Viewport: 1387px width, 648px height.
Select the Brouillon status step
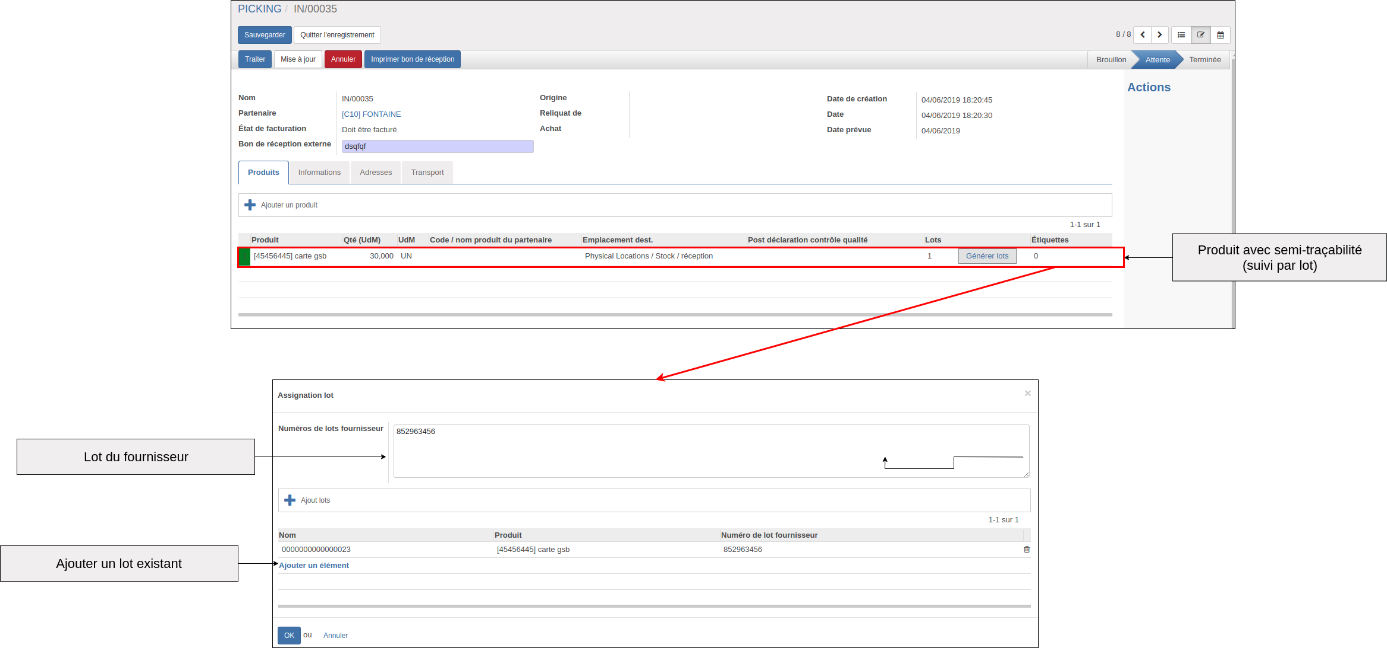pyautogui.click(x=1110, y=59)
